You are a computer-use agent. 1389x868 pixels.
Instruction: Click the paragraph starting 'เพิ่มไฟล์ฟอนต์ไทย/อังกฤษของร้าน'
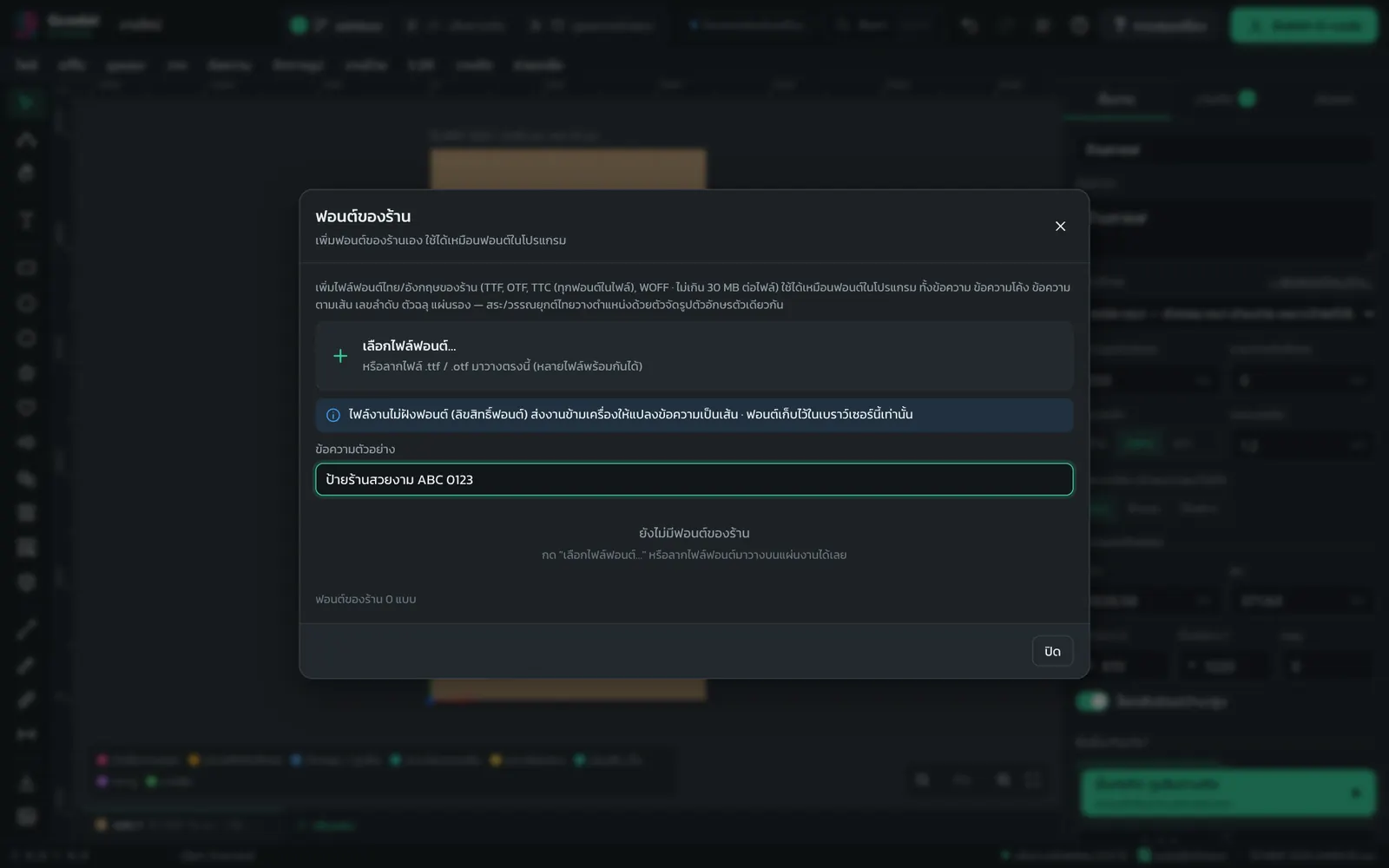click(693, 296)
